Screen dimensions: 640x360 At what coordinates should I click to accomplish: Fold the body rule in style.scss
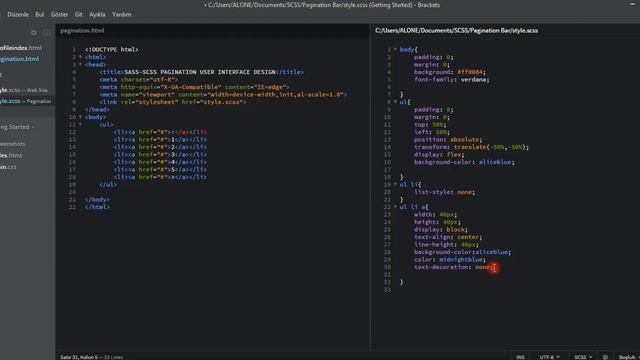tap(395, 49)
